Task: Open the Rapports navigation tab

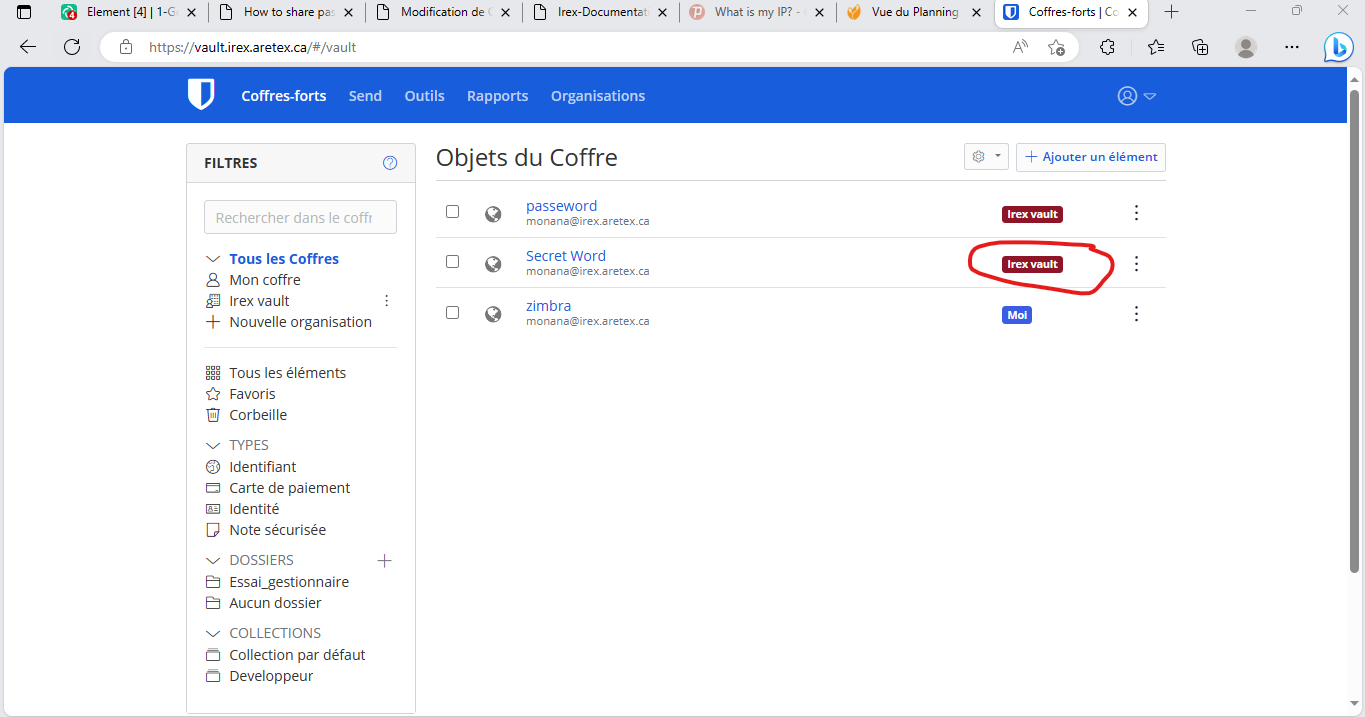Action: [497, 96]
